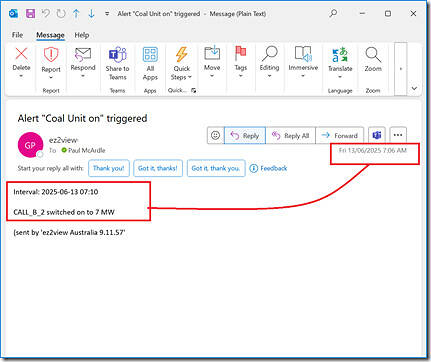Go to next item with down arrow

tap(91, 14)
